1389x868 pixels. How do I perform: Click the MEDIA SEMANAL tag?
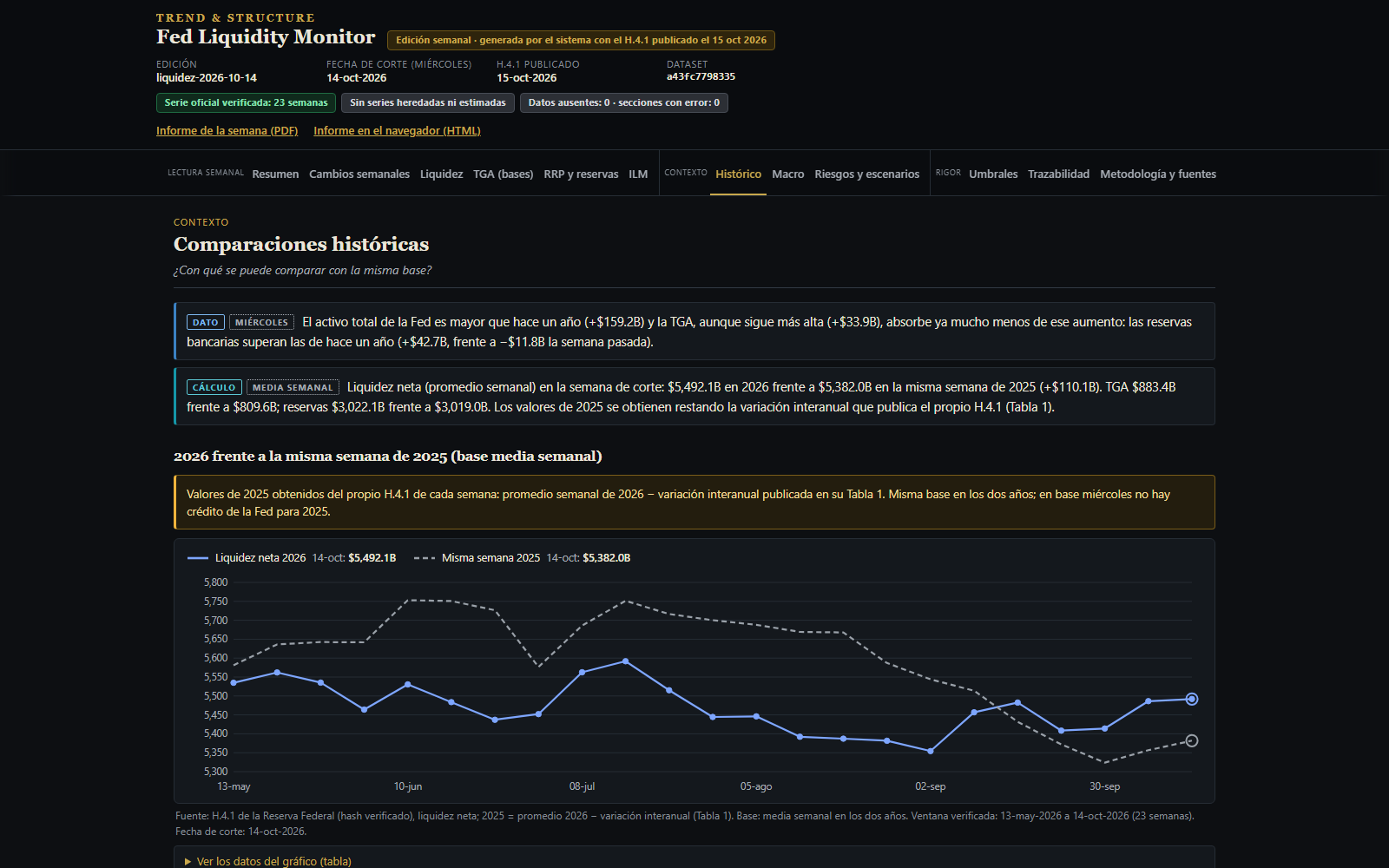293,387
